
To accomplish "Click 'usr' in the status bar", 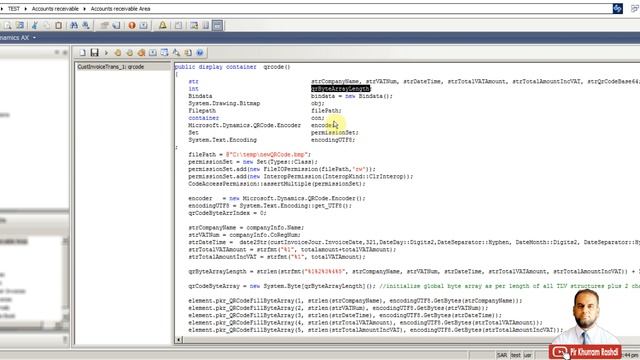I will point(528,355).
